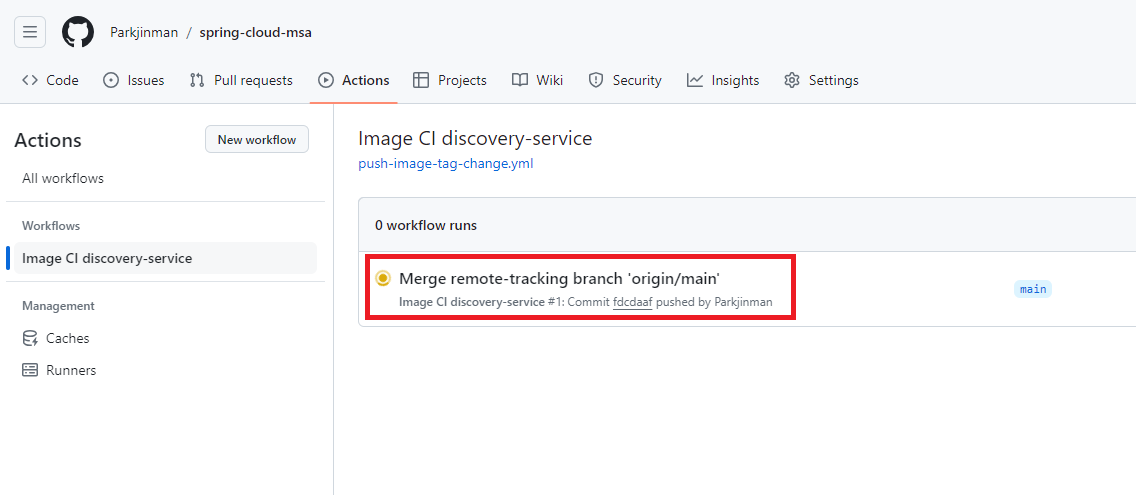Switch to the Security tab

(625, 80)
